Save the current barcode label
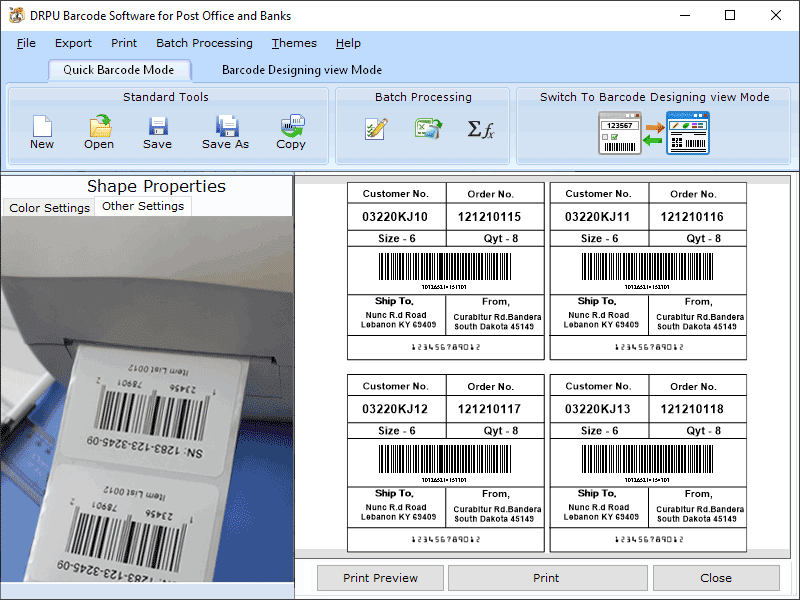Image resolution: width=800 pixels, height=600 pixels. (x=157, y=131)
